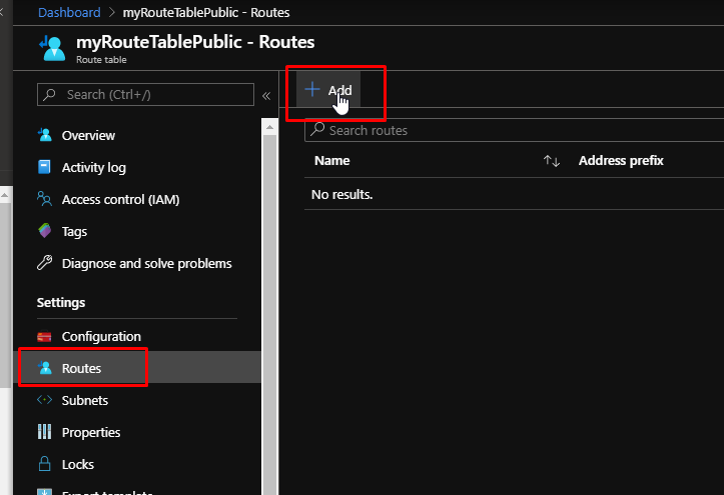
Task: Open the Configuration settings item
Action: 101,336
